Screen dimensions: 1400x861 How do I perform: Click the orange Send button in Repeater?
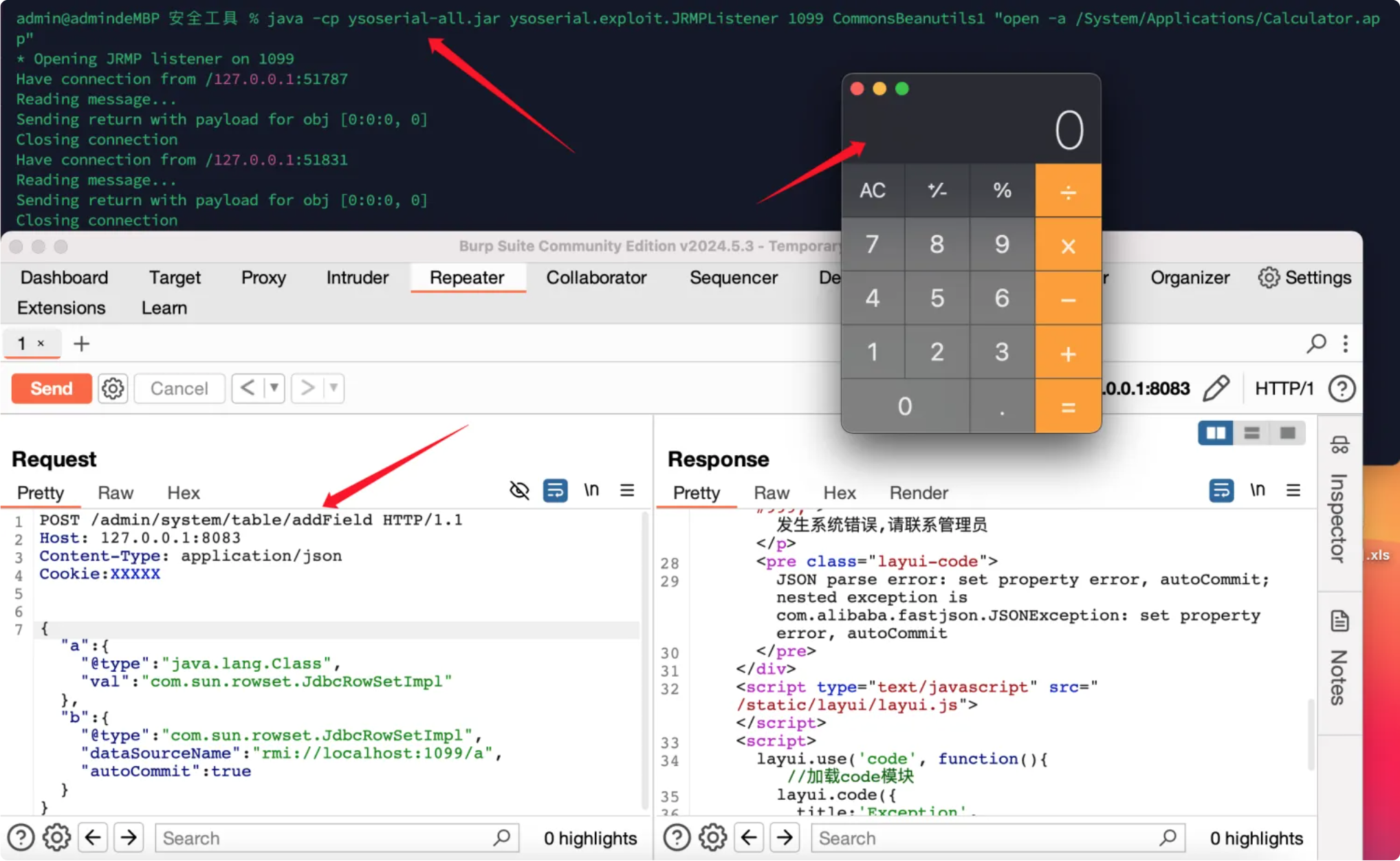52,389
